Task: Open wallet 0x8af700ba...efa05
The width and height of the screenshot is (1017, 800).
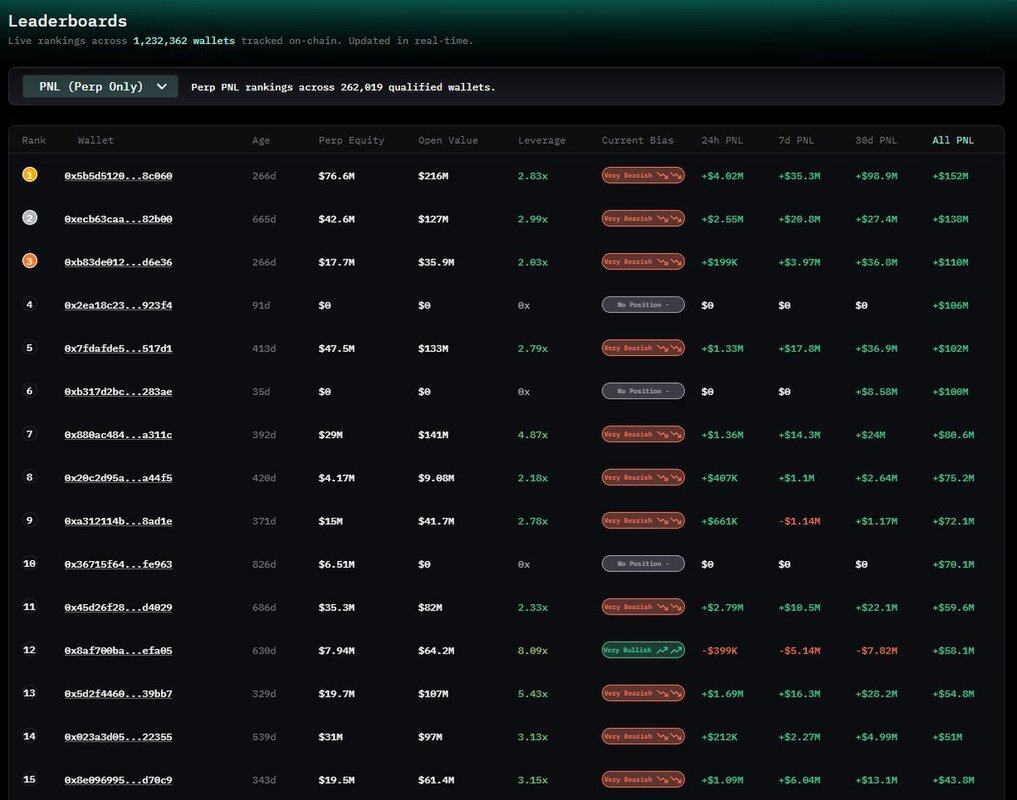Action: click(x=118, y=651)
